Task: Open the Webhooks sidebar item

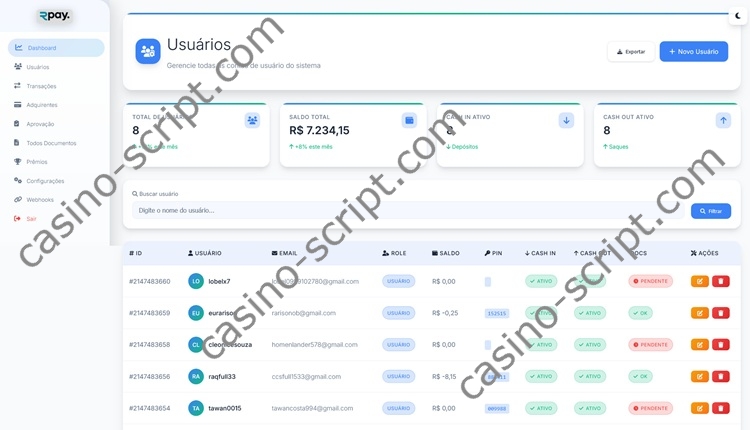Action: (40, 199)
